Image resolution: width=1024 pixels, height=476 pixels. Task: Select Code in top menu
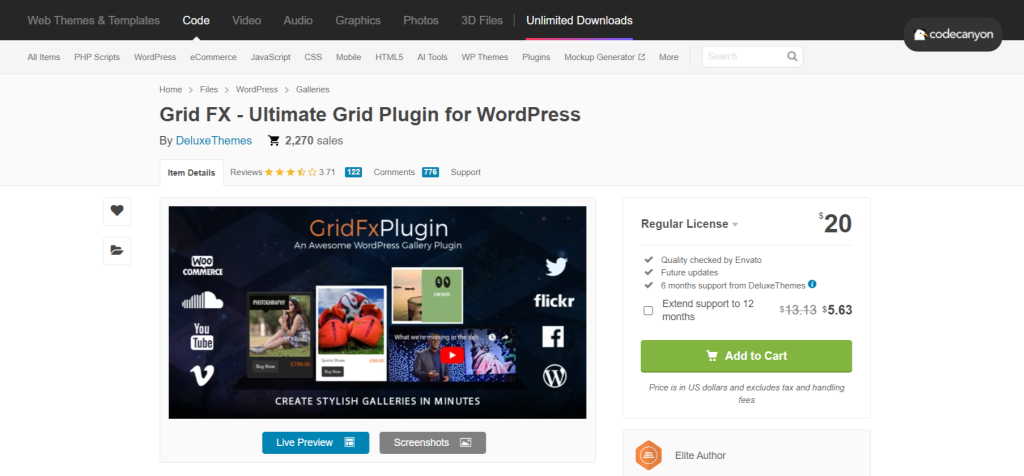click(196, 20)
